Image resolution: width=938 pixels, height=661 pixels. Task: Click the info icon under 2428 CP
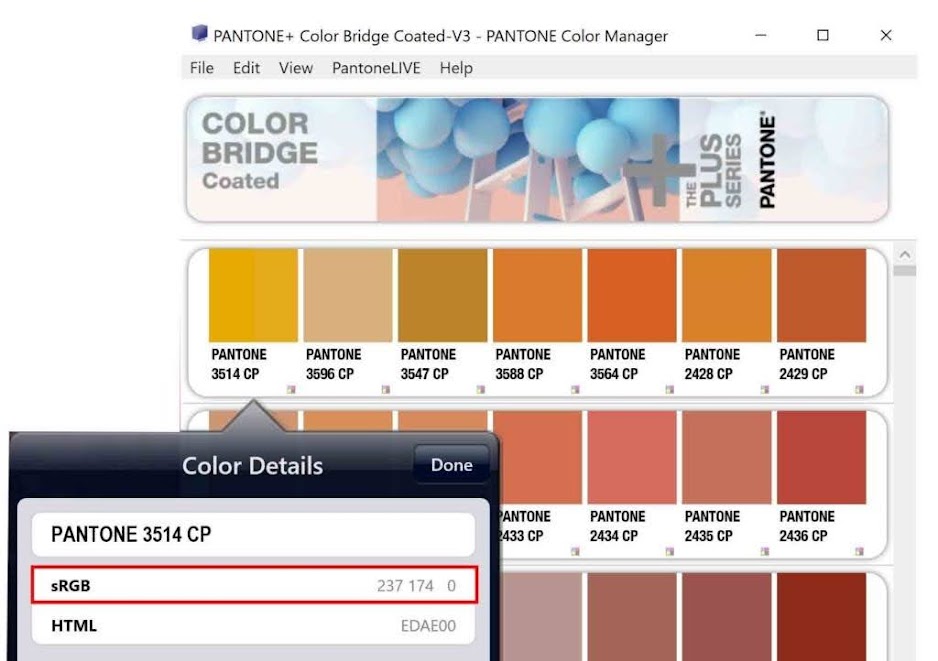765,389
